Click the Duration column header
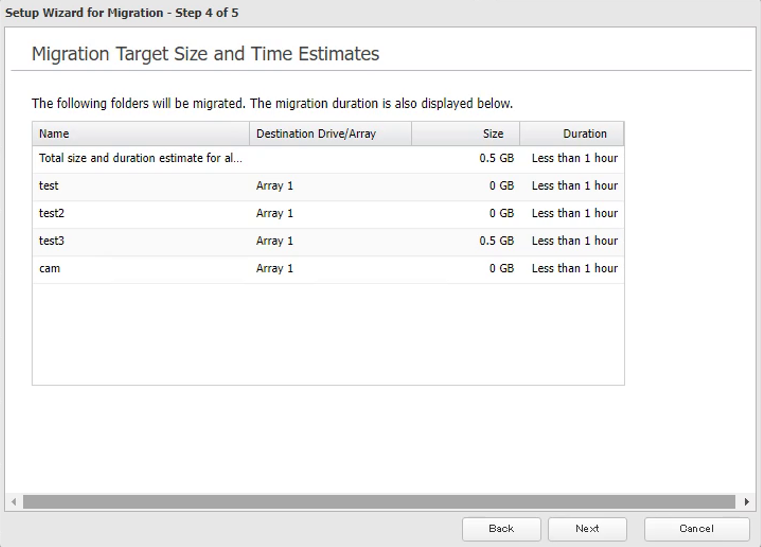 572,134
